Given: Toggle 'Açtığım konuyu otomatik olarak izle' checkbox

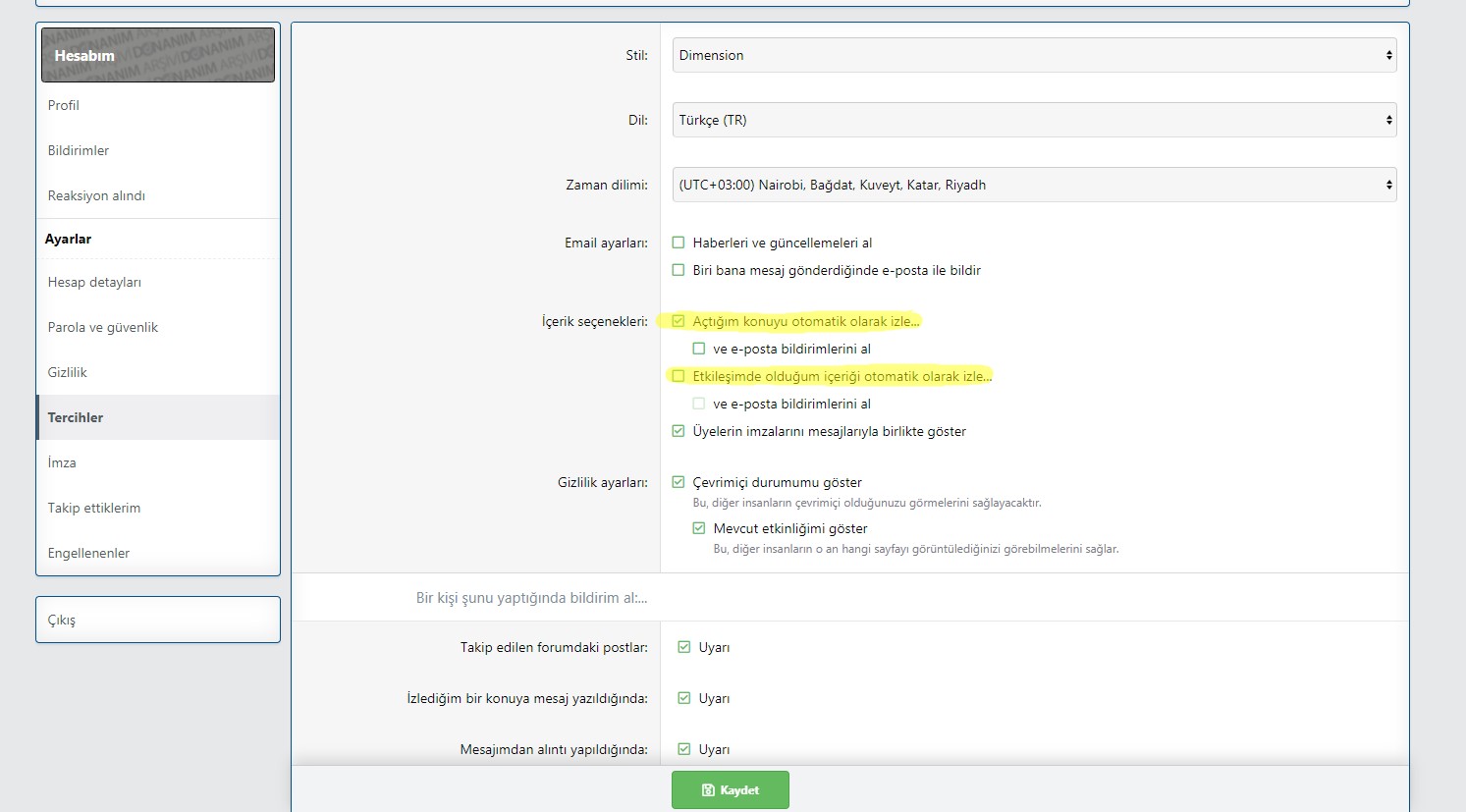Looking at the screenshot, I should pos(679,321).
